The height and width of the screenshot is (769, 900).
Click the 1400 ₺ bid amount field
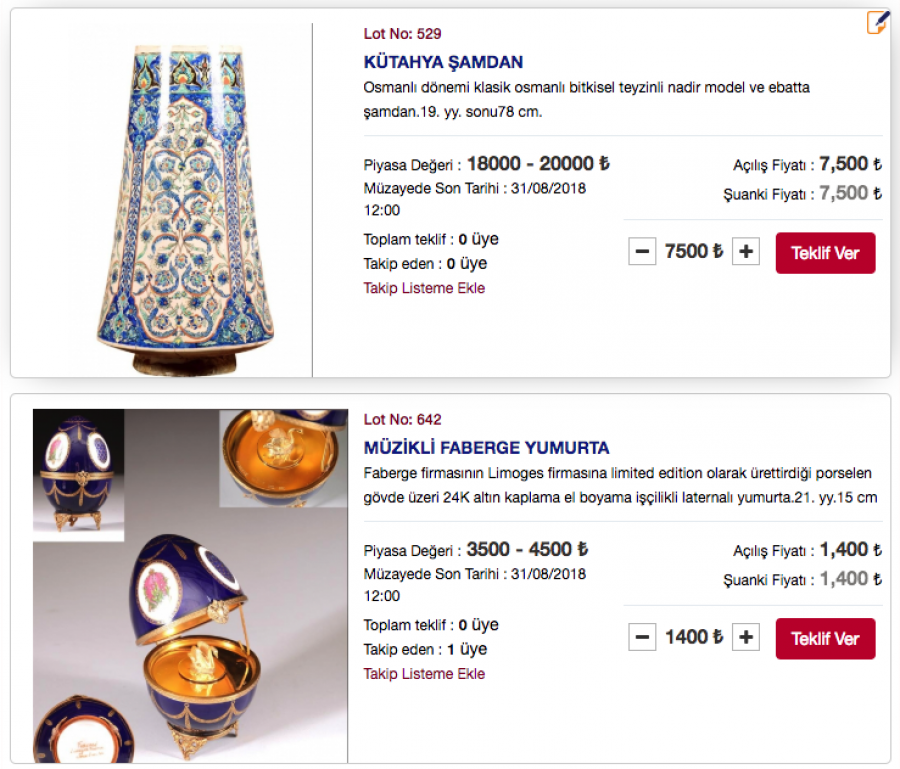pyautogui.click(x=694, y=637)
